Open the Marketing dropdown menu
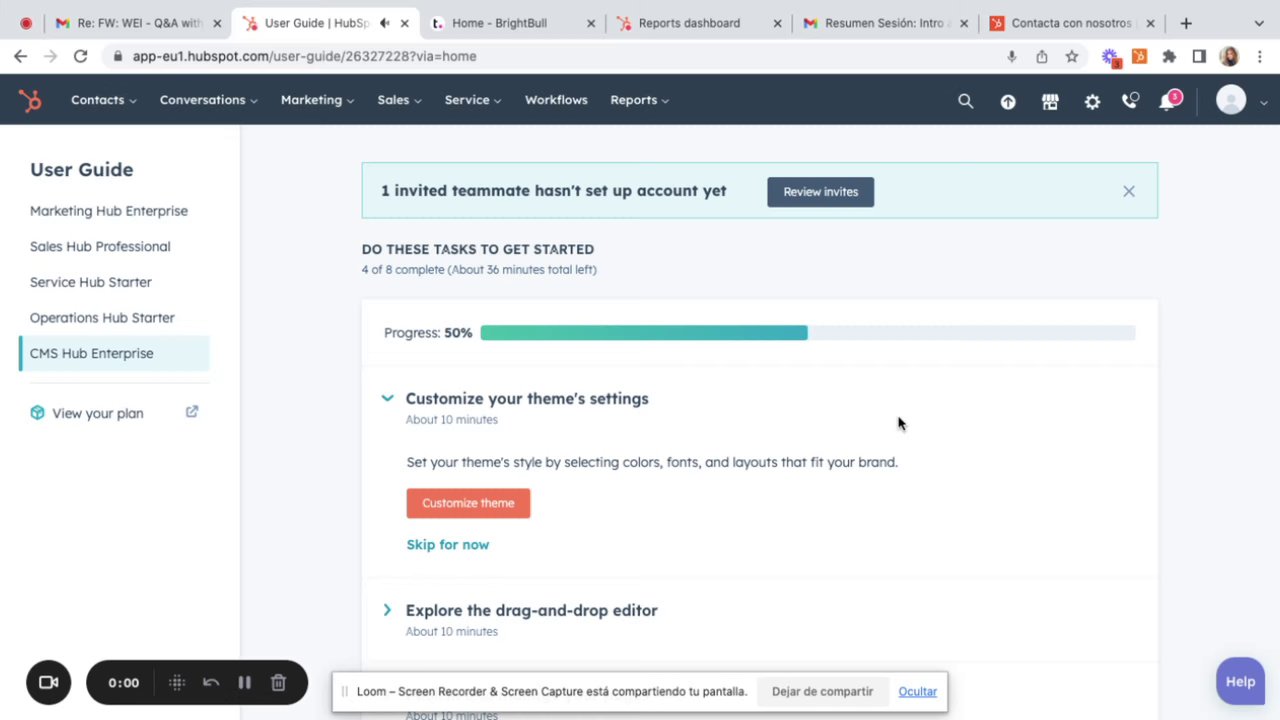 (318, 100)
